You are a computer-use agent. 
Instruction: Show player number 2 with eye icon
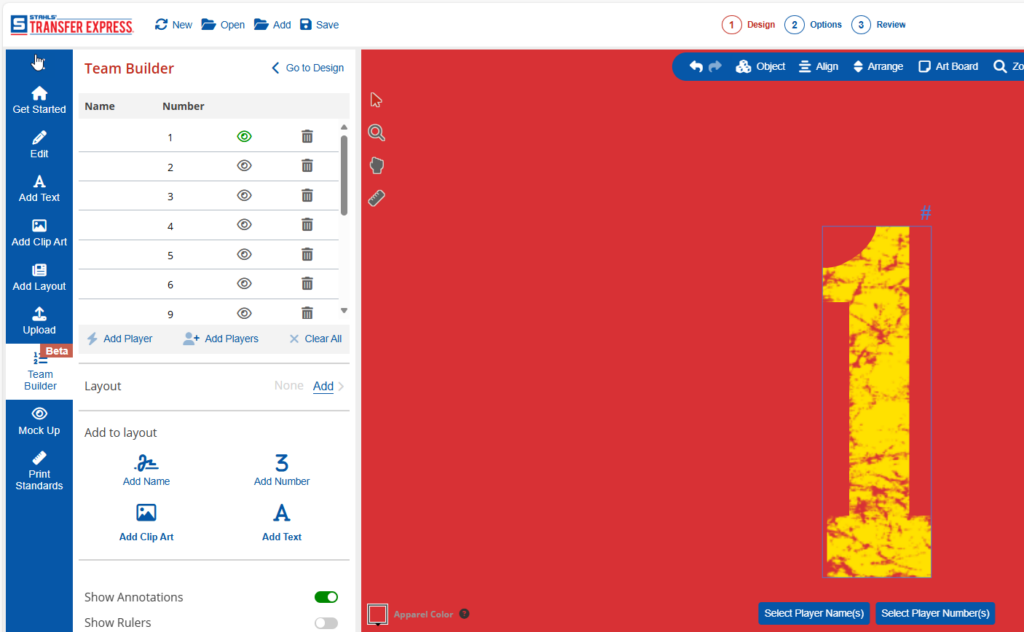(x=244, y=166)
